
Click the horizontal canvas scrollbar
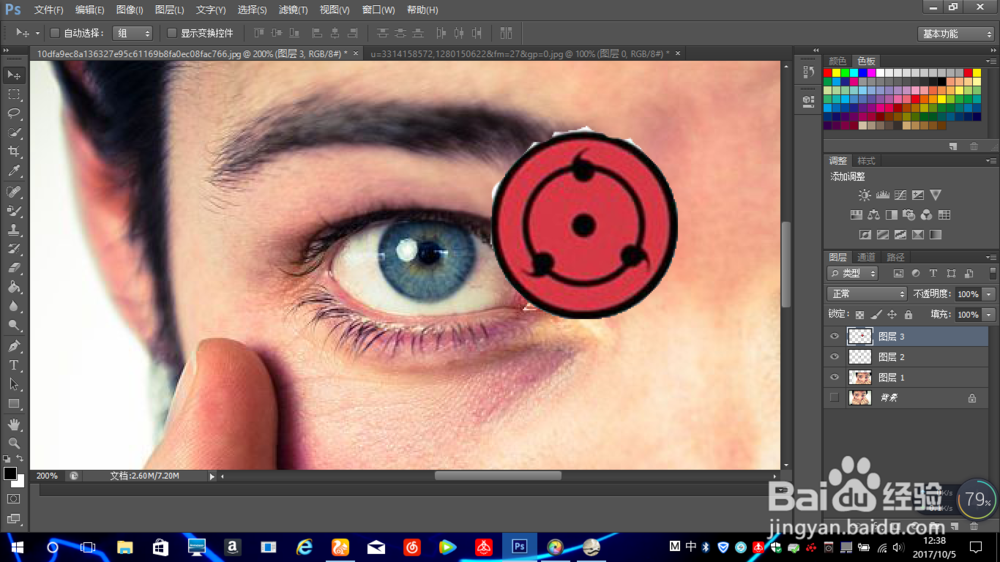pos(498,476)
